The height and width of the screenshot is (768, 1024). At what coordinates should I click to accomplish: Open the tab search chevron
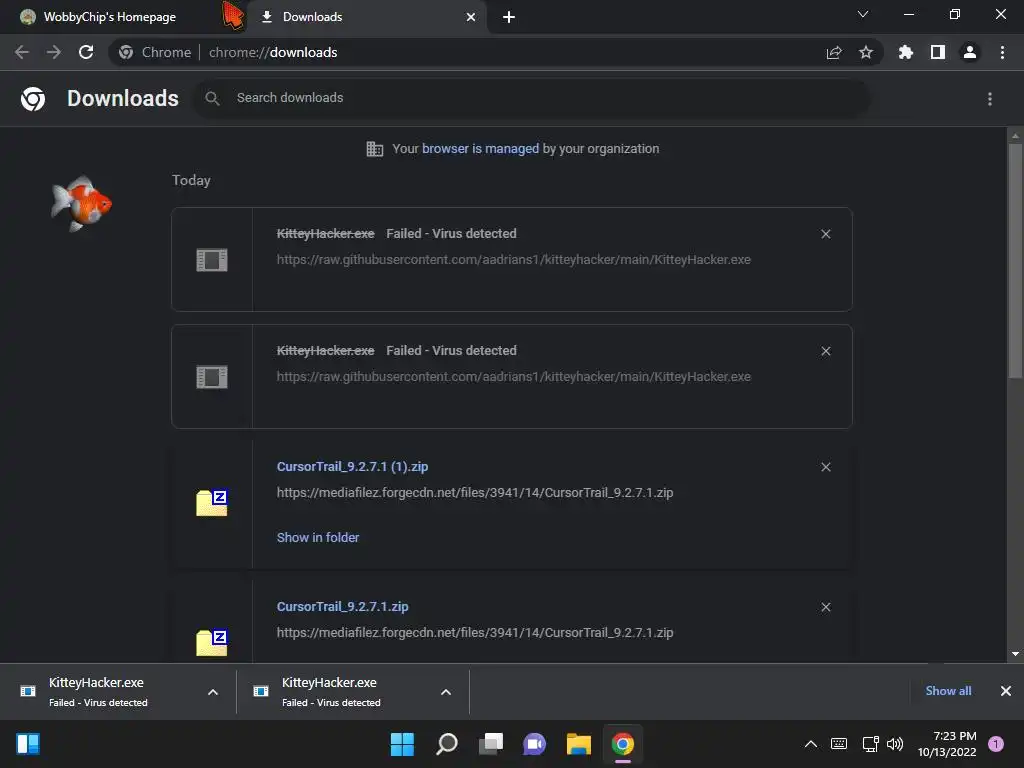(x=863, y=14)
